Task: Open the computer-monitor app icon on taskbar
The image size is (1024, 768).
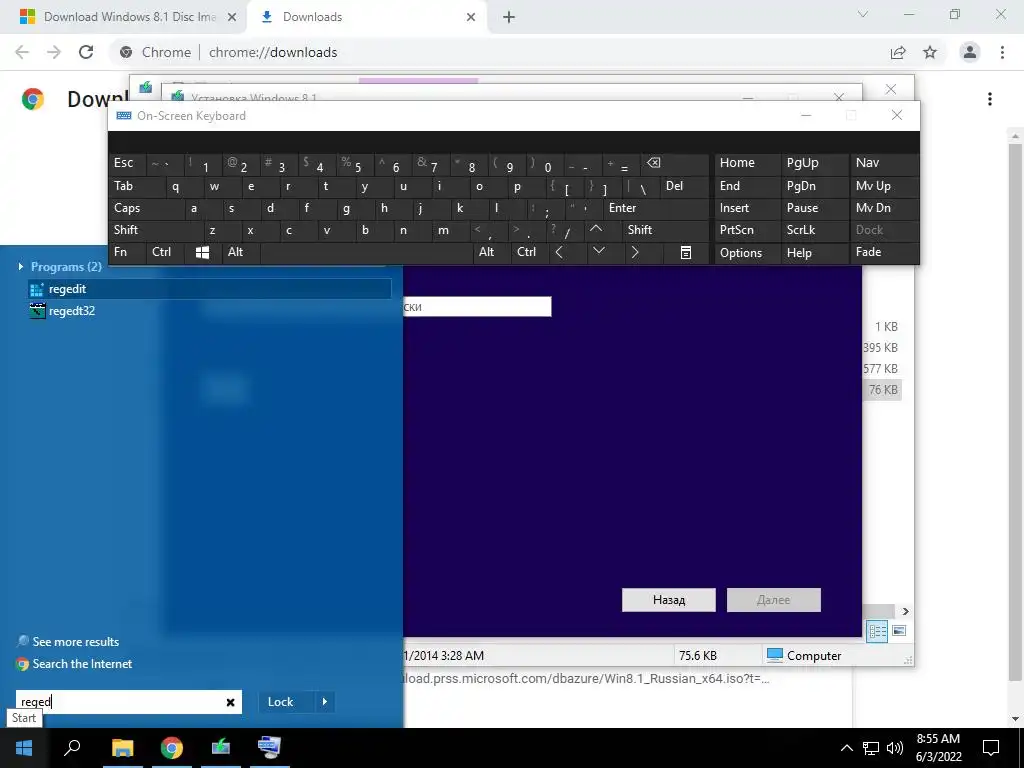Action: pyautogui.click(x=269, y=748)
